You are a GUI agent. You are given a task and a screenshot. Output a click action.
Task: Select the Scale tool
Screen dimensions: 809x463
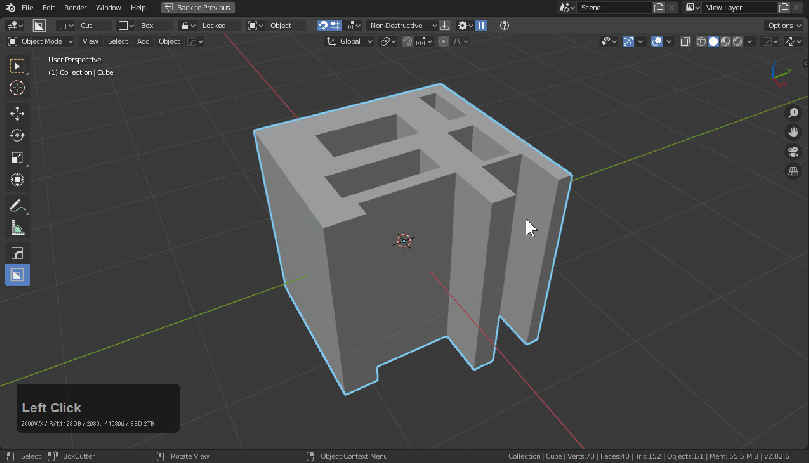17,158
